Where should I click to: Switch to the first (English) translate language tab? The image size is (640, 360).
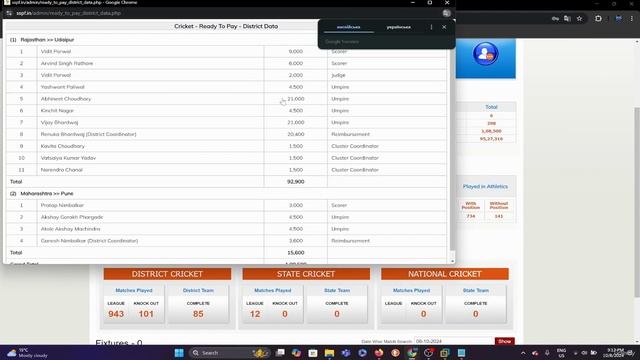pos(348,27)
